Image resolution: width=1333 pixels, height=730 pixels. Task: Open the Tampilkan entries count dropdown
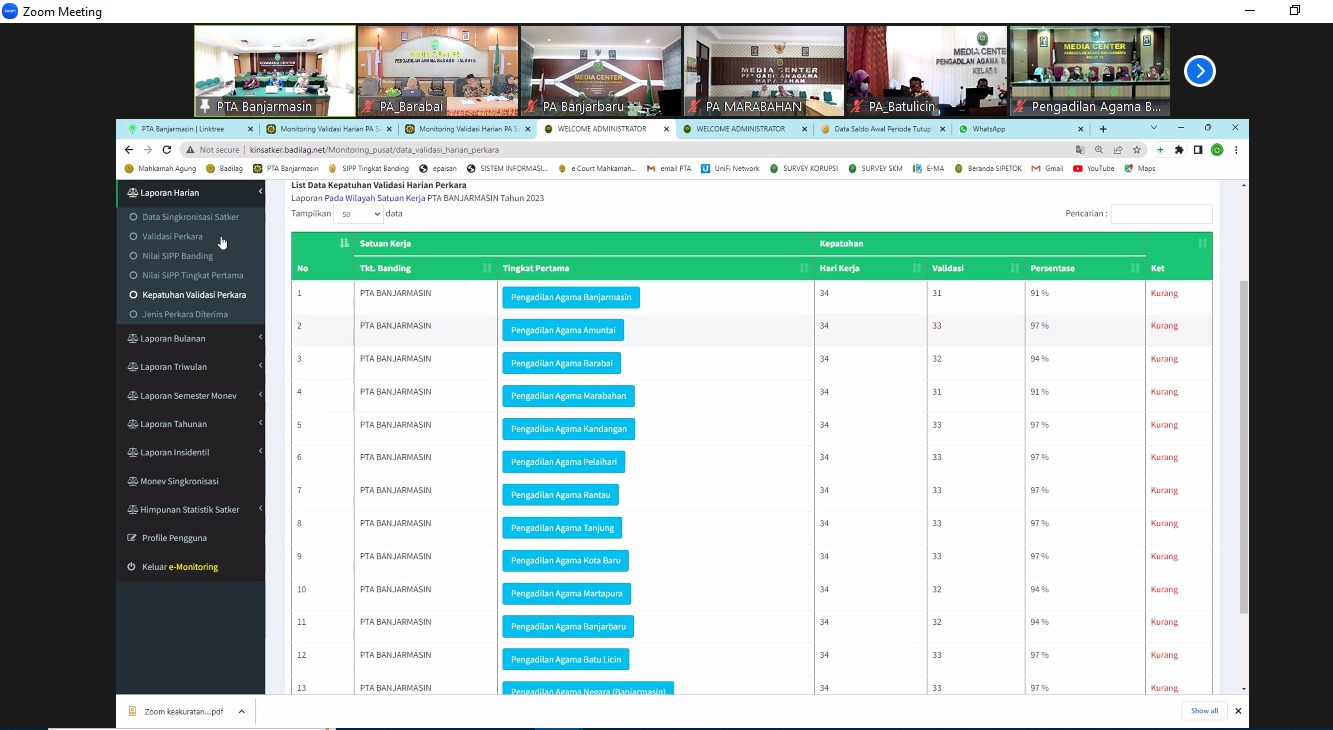[360, 214]
